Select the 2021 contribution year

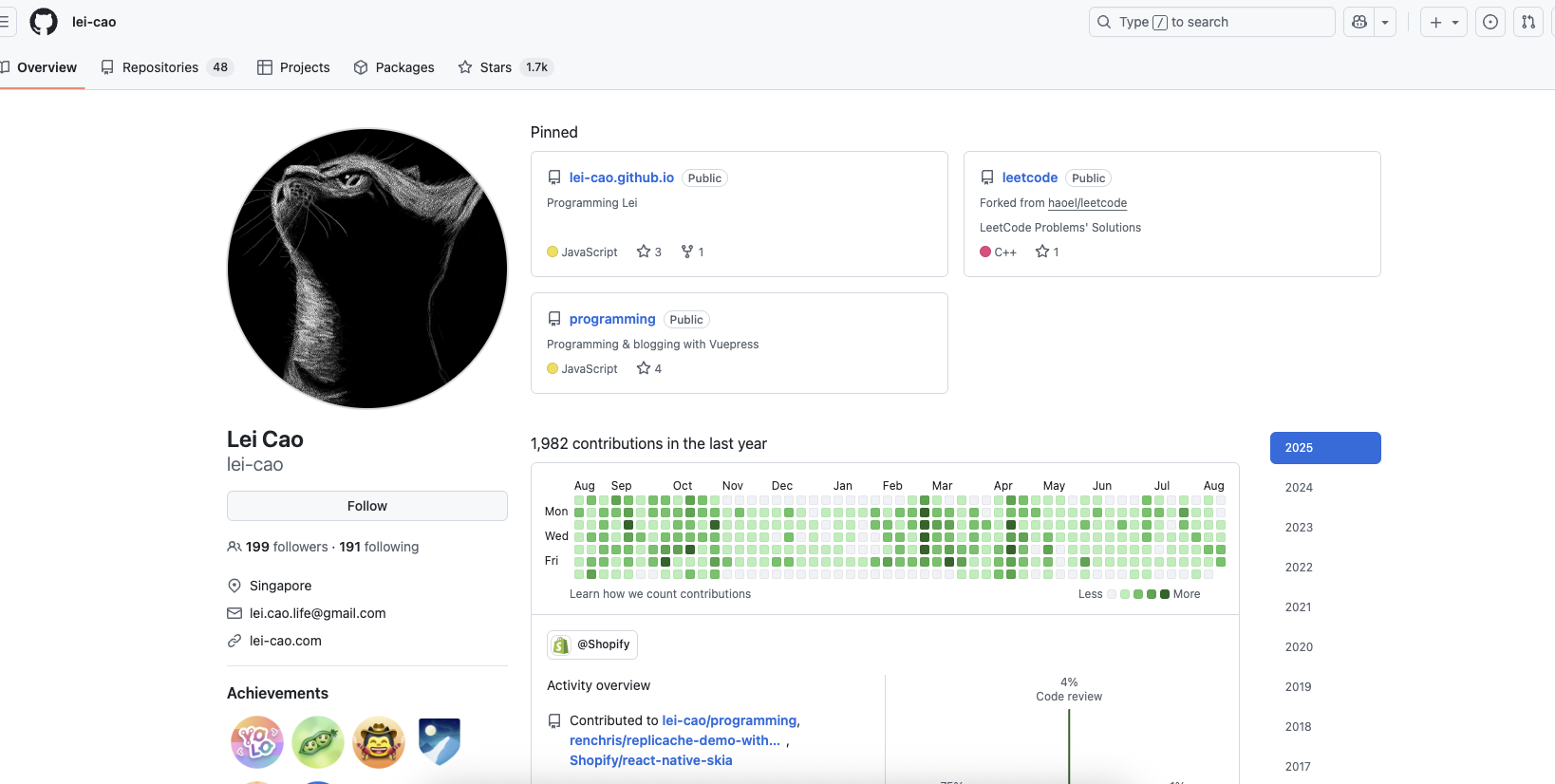click(x=1325, y=607)
